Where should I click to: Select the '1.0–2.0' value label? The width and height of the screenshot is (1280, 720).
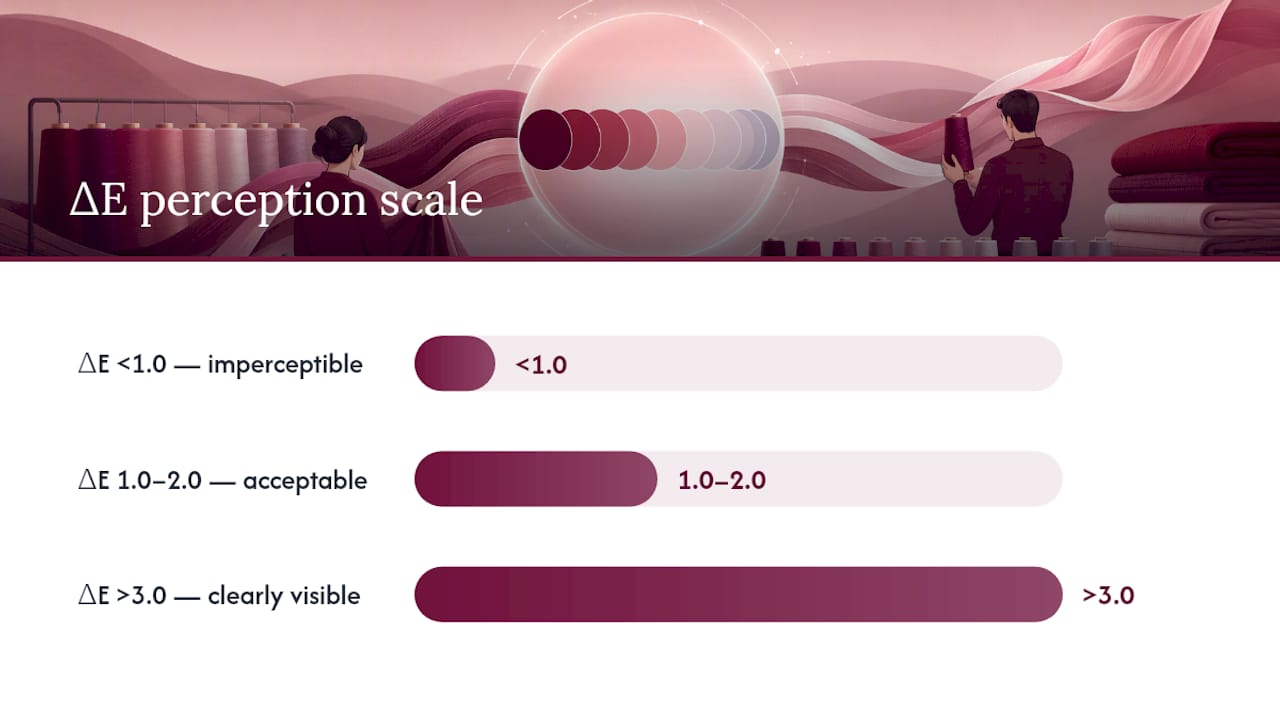(722, 480)
